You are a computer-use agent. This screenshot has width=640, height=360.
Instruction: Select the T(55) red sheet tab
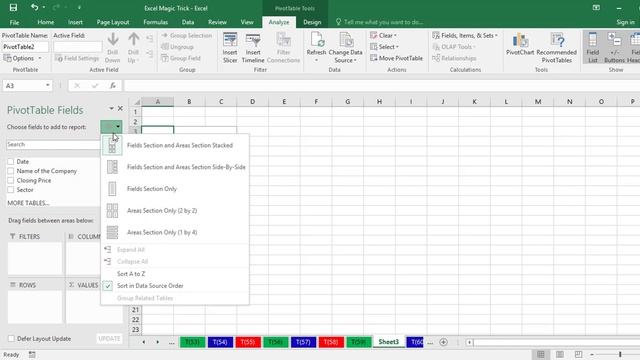pos(248,342)
